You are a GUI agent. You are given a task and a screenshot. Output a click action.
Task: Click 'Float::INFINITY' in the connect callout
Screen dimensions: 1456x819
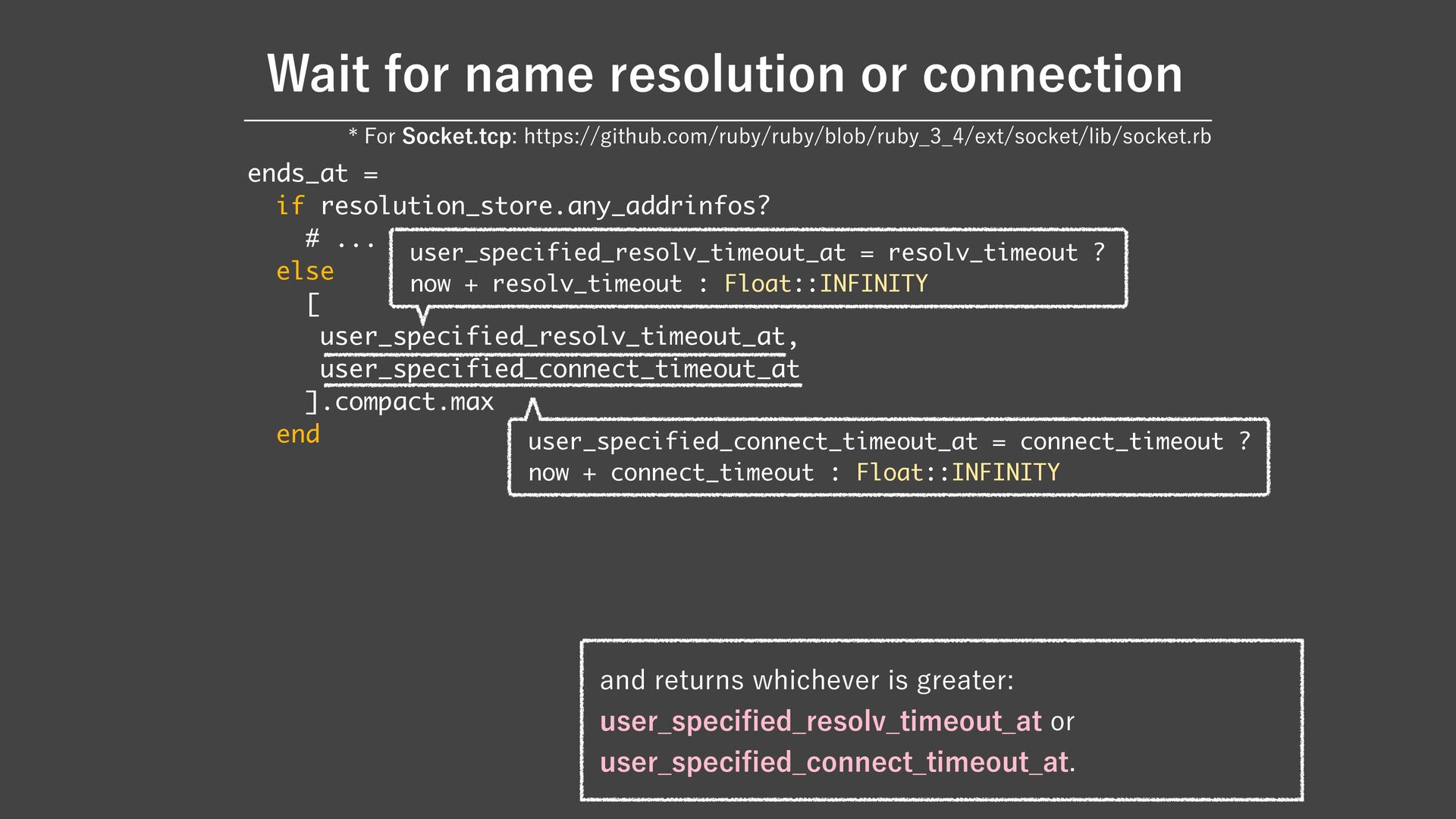pyautogui.click(x=957, y=472)
